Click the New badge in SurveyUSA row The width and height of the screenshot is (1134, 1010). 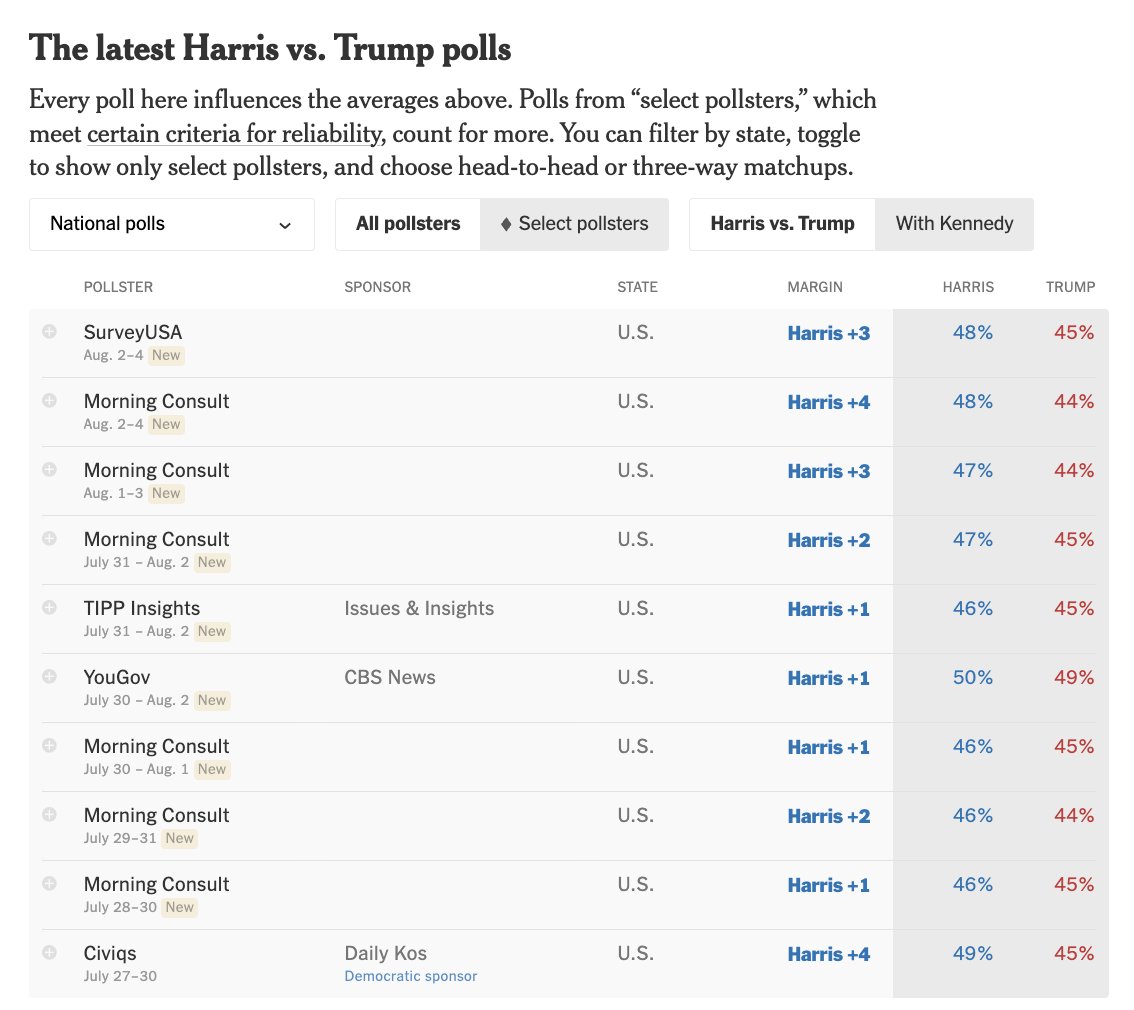coord(166,356)
